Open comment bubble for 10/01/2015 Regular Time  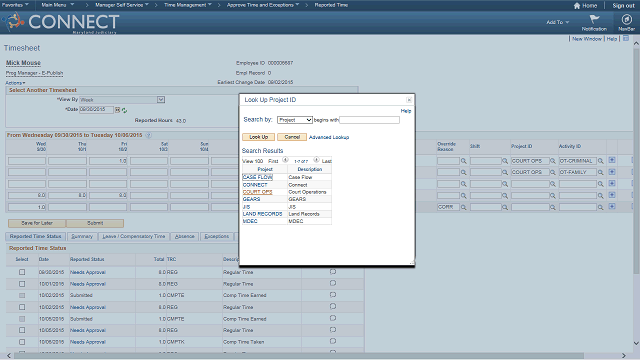333,283
